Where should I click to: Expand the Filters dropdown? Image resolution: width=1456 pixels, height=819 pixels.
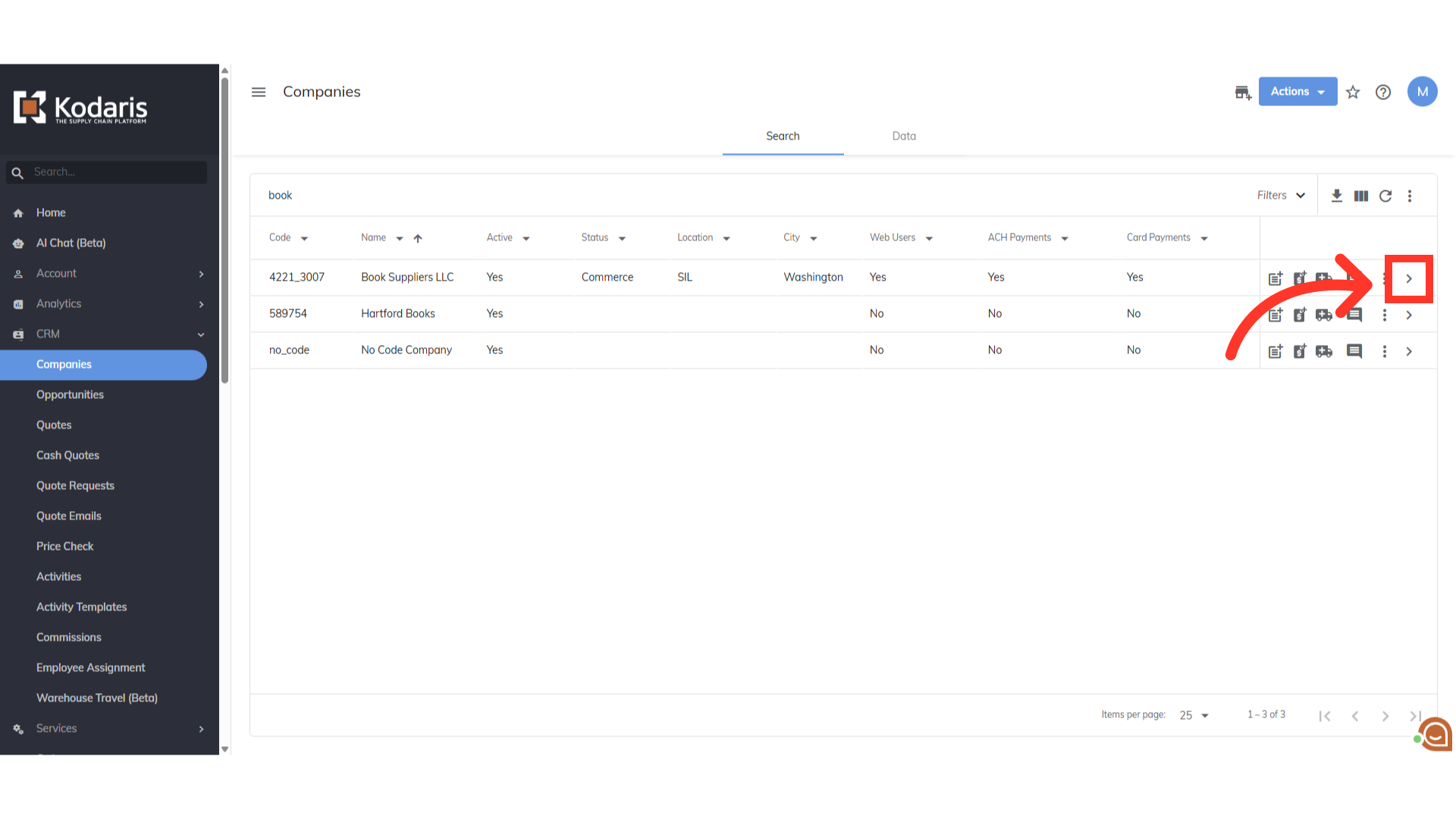click(x=1281, y=196)
